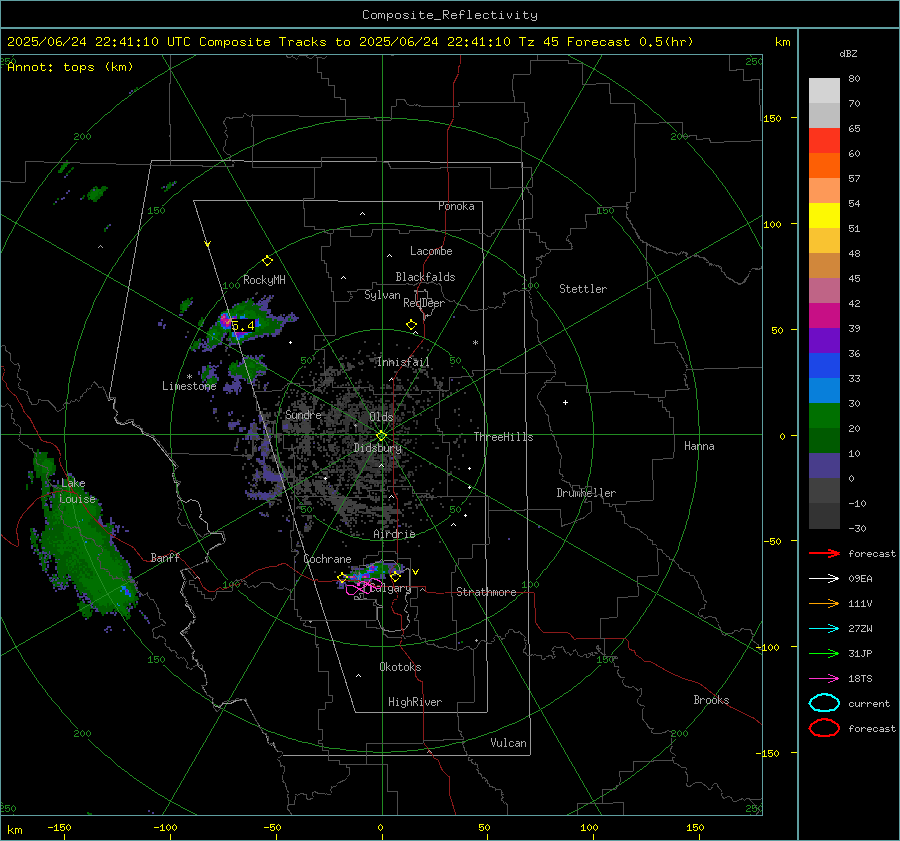
Task: Click the cyan current ellipse legend icon
Action: click(x=824, y=703)
